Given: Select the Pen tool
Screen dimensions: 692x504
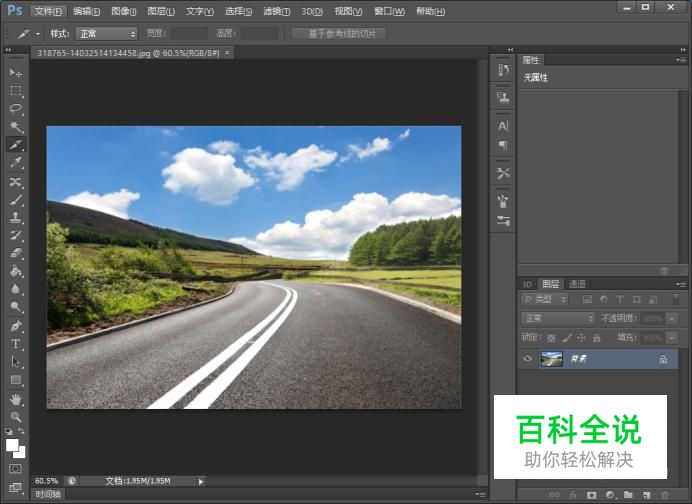Looking at the screenshot, I should coord(16,326).
